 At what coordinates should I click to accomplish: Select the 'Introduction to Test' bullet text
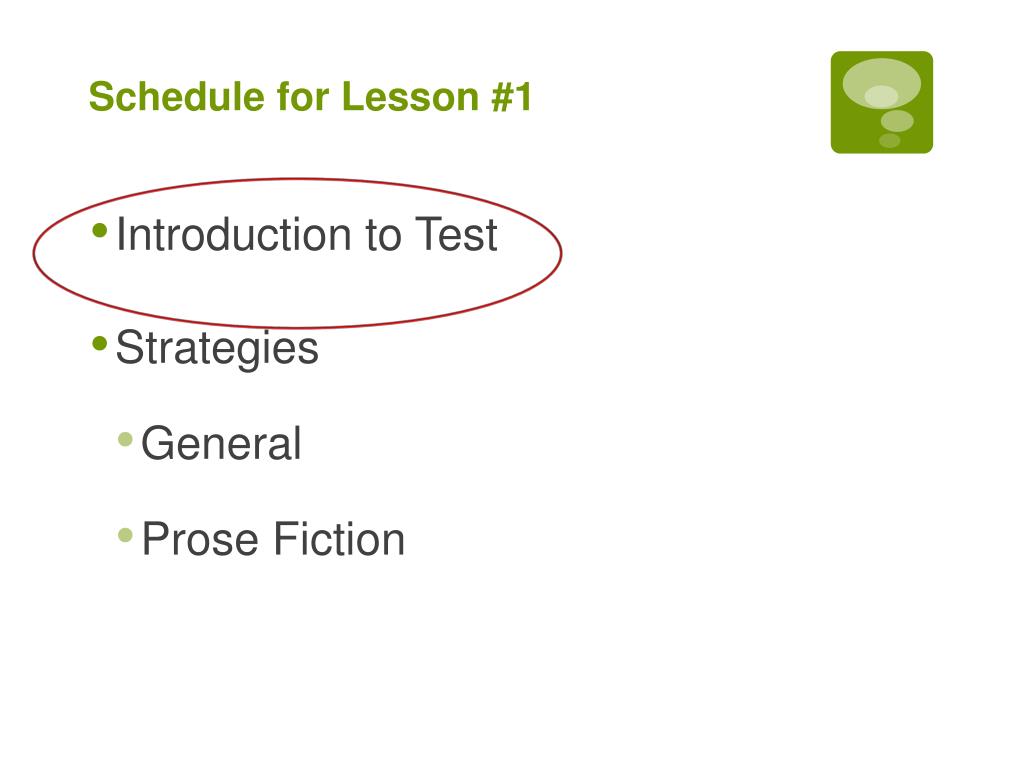pos(307,234)
